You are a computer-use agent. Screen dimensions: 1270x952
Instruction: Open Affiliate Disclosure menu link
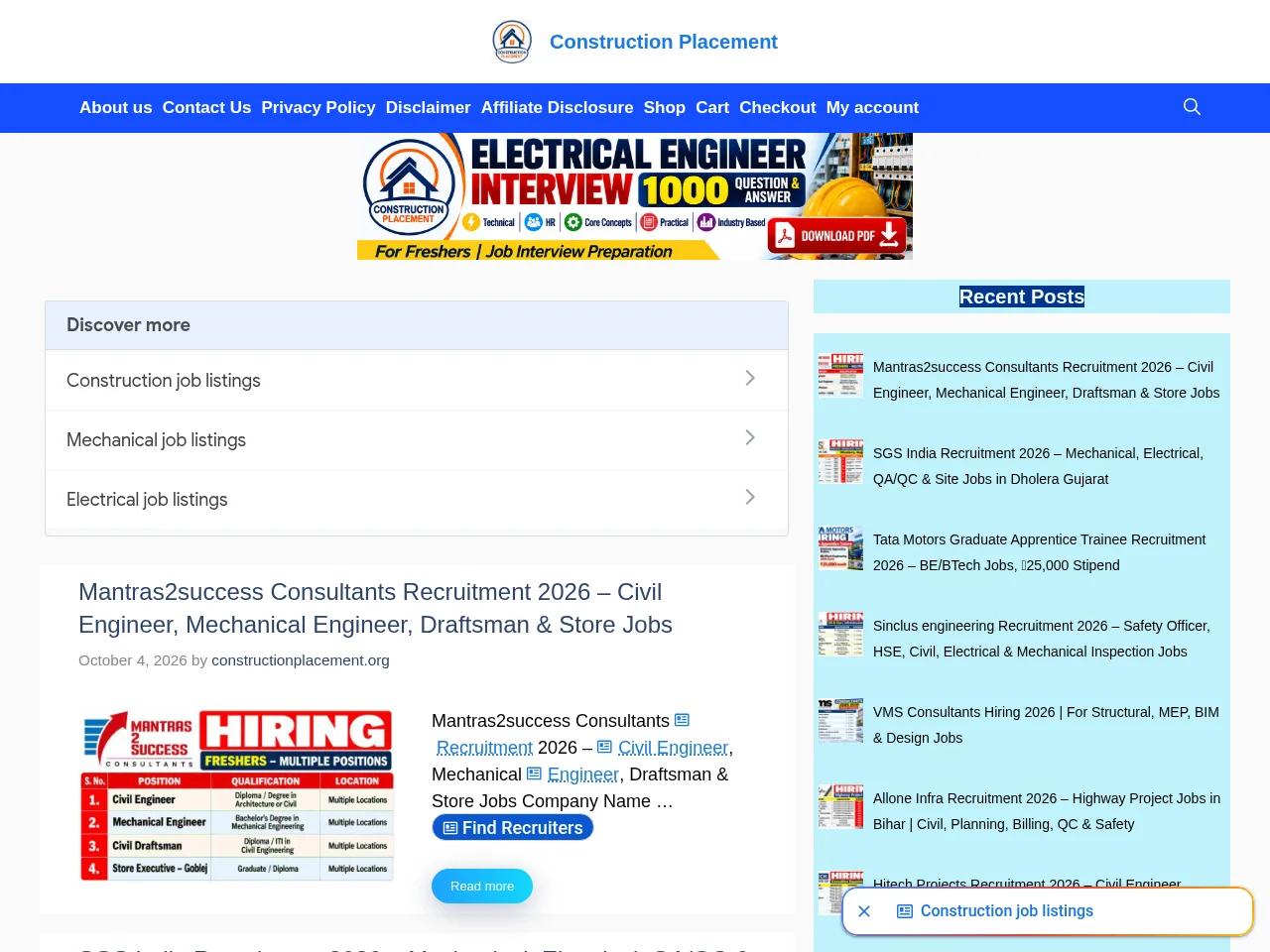tap(557, 107)
